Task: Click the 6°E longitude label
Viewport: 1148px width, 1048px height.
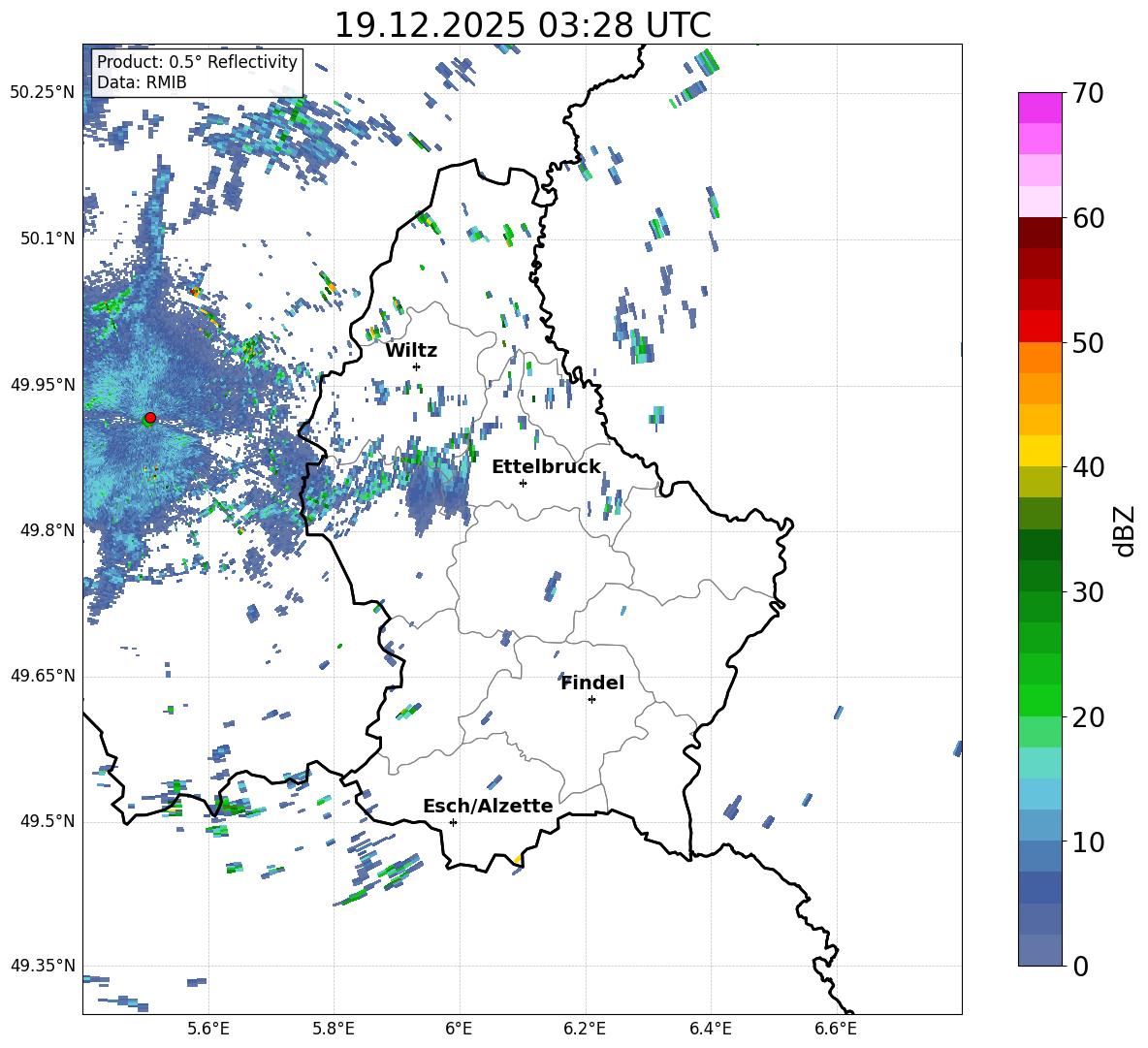Action: tap(459, 1029)
